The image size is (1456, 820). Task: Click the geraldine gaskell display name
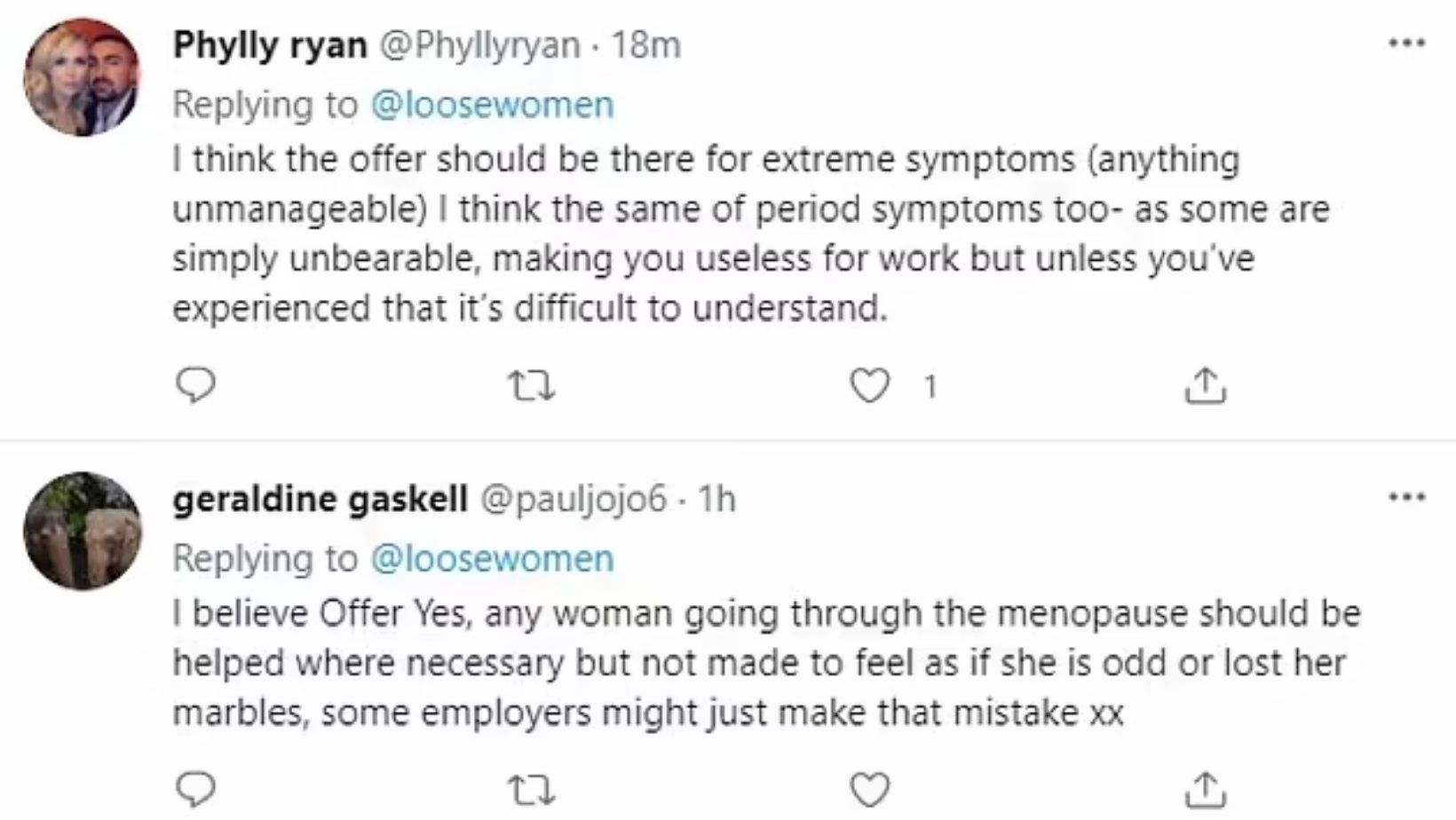(320, 500)
